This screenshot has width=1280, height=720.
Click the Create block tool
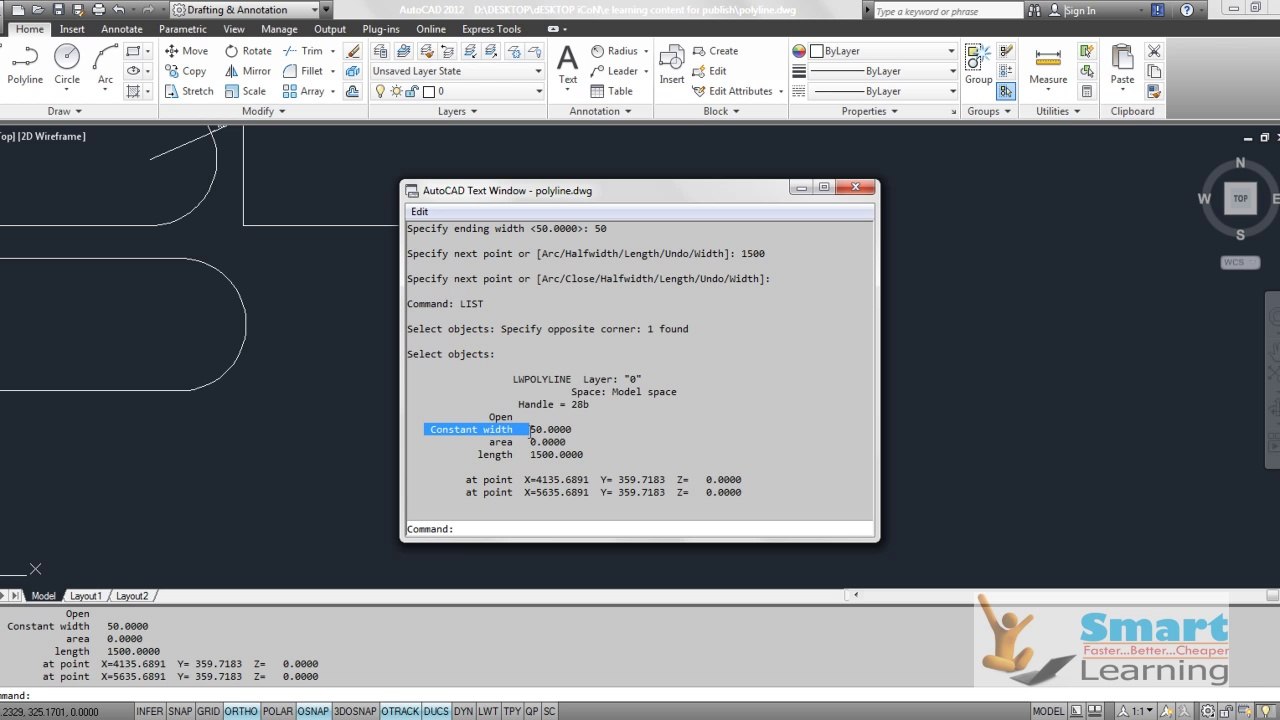715,51
